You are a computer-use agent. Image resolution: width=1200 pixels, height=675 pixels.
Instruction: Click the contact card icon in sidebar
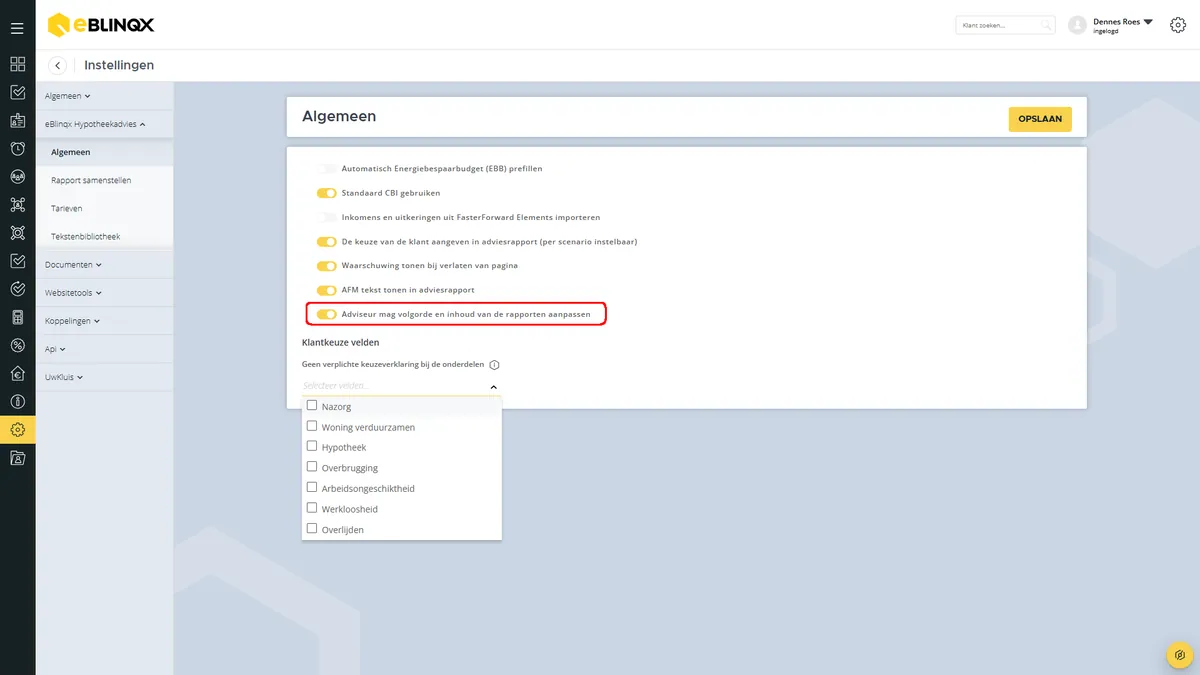pyautogui.click(x=17, y=121)
